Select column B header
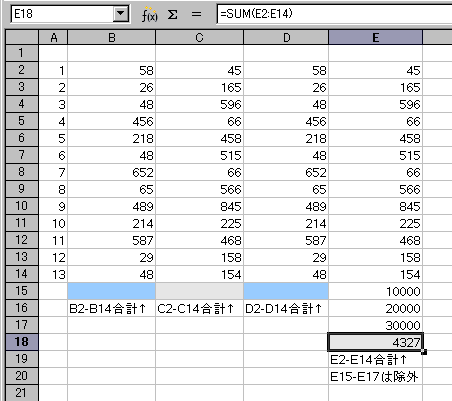Image resolution: width=452 pixels, height=401 pixels. [112, 37]
